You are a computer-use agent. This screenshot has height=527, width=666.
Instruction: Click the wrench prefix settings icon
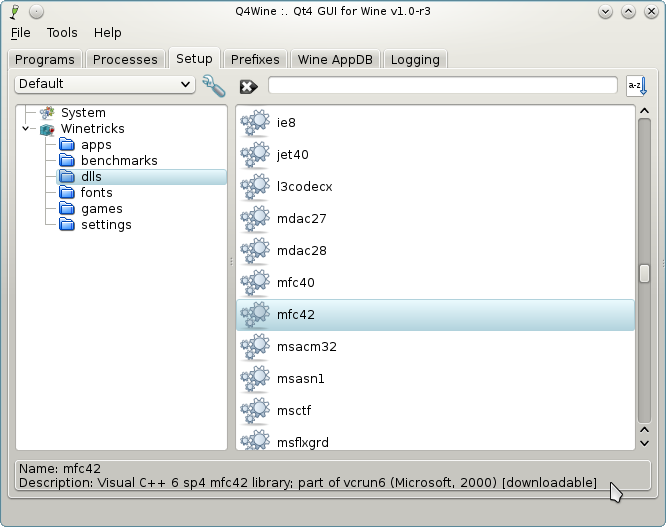pos(213,85)
